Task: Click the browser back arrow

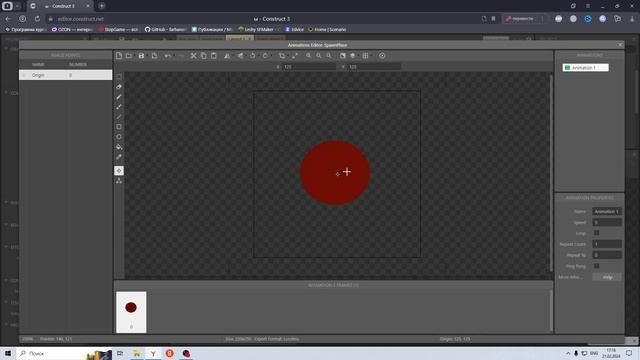Action: [x=8, y=19]
